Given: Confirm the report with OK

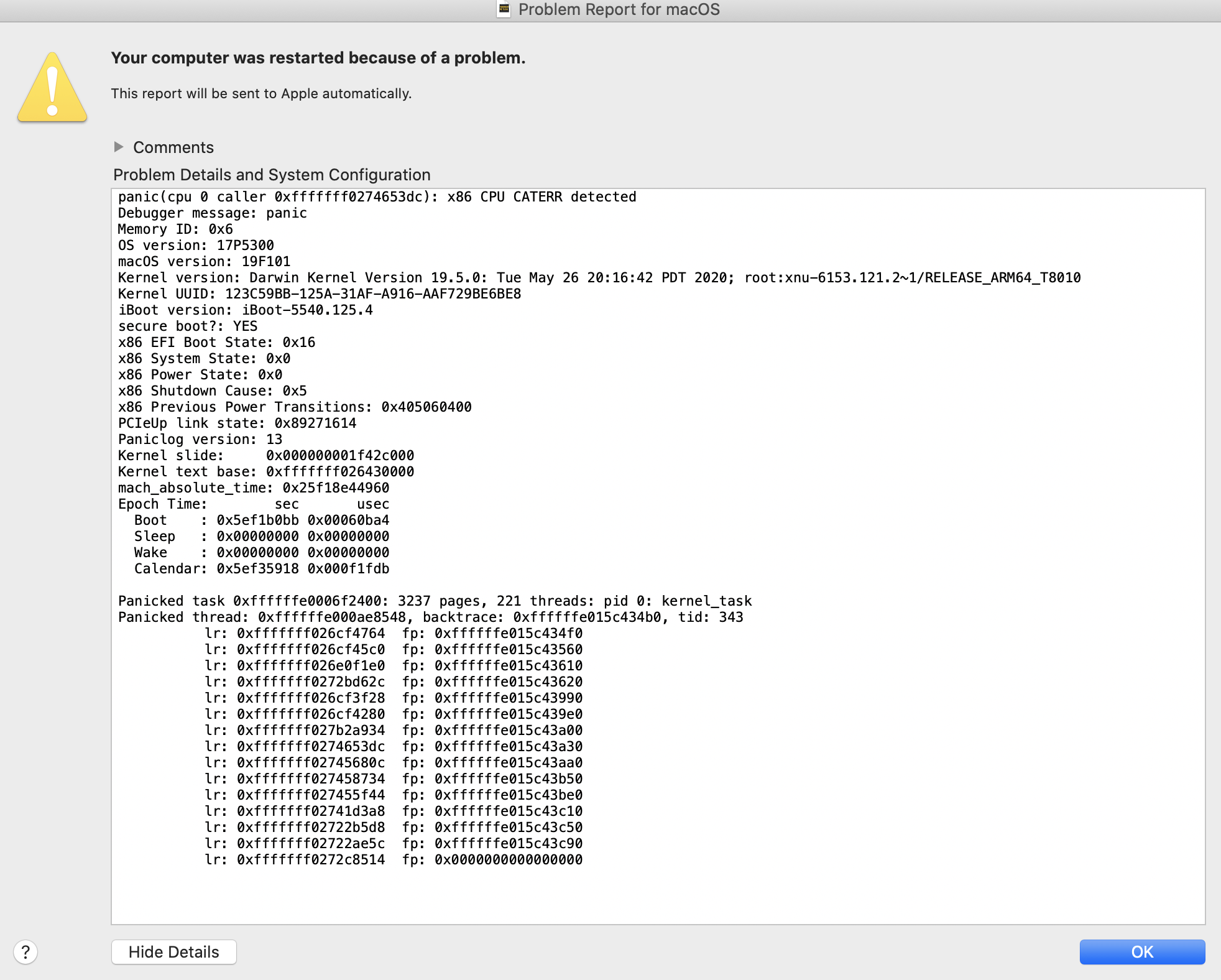Looking at the screenshot, I should pos(1141,951).
